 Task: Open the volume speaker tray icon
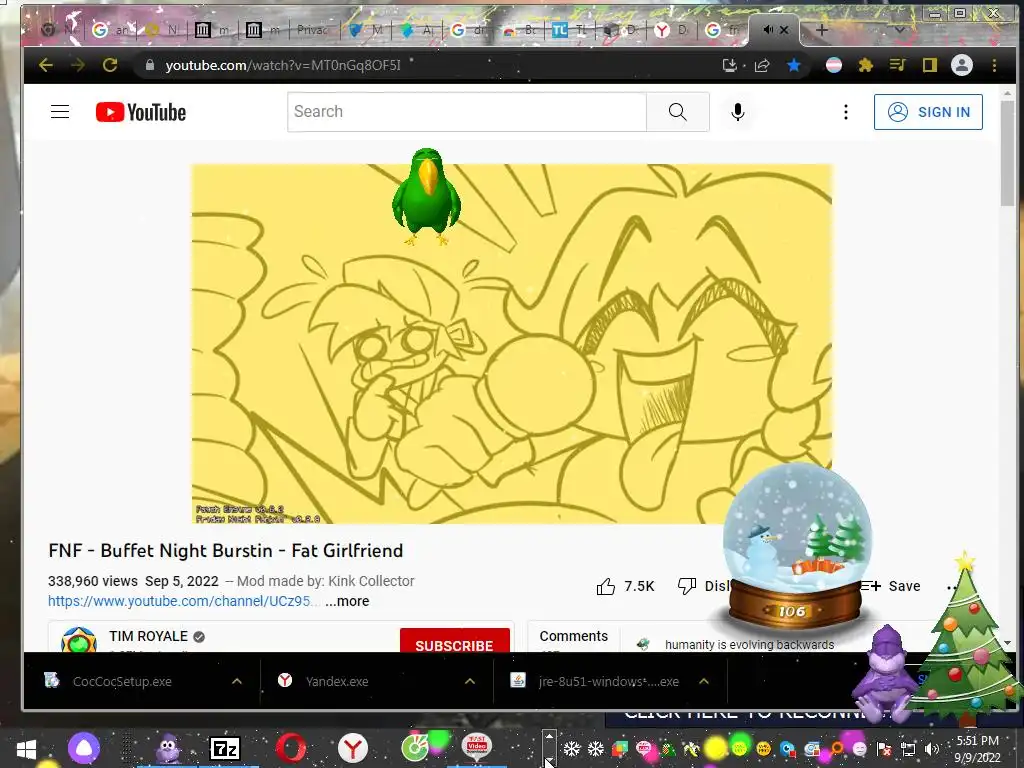click(933, 749)
